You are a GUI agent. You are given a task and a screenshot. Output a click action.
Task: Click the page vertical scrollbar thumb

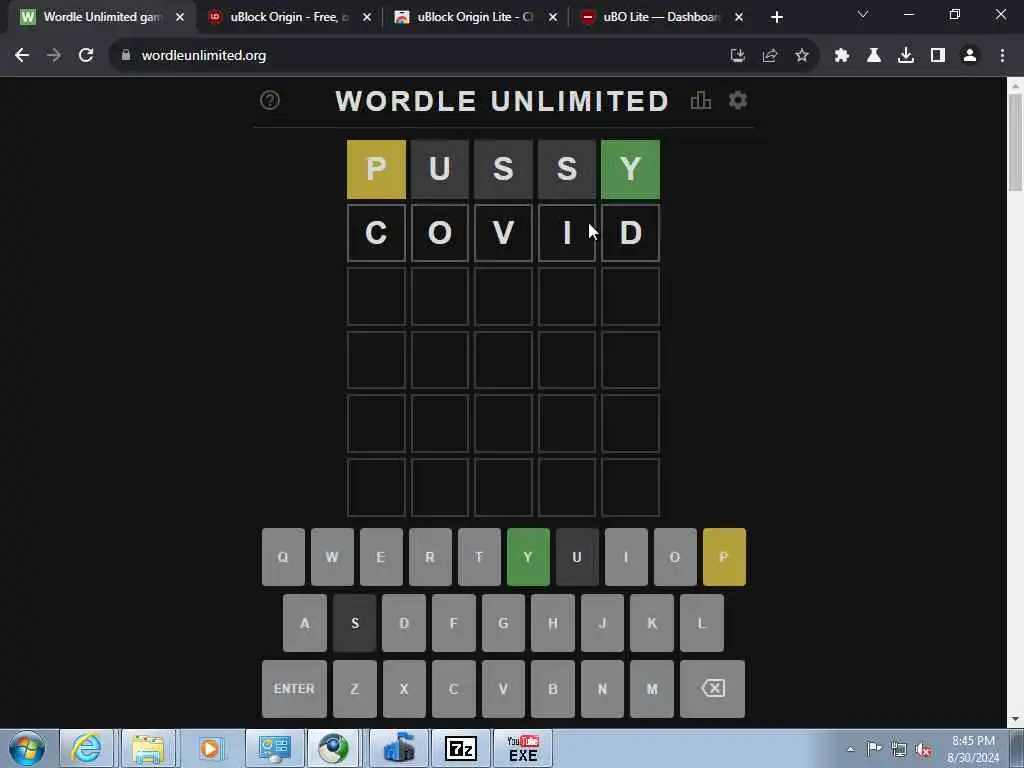(x=1015, y=142)
